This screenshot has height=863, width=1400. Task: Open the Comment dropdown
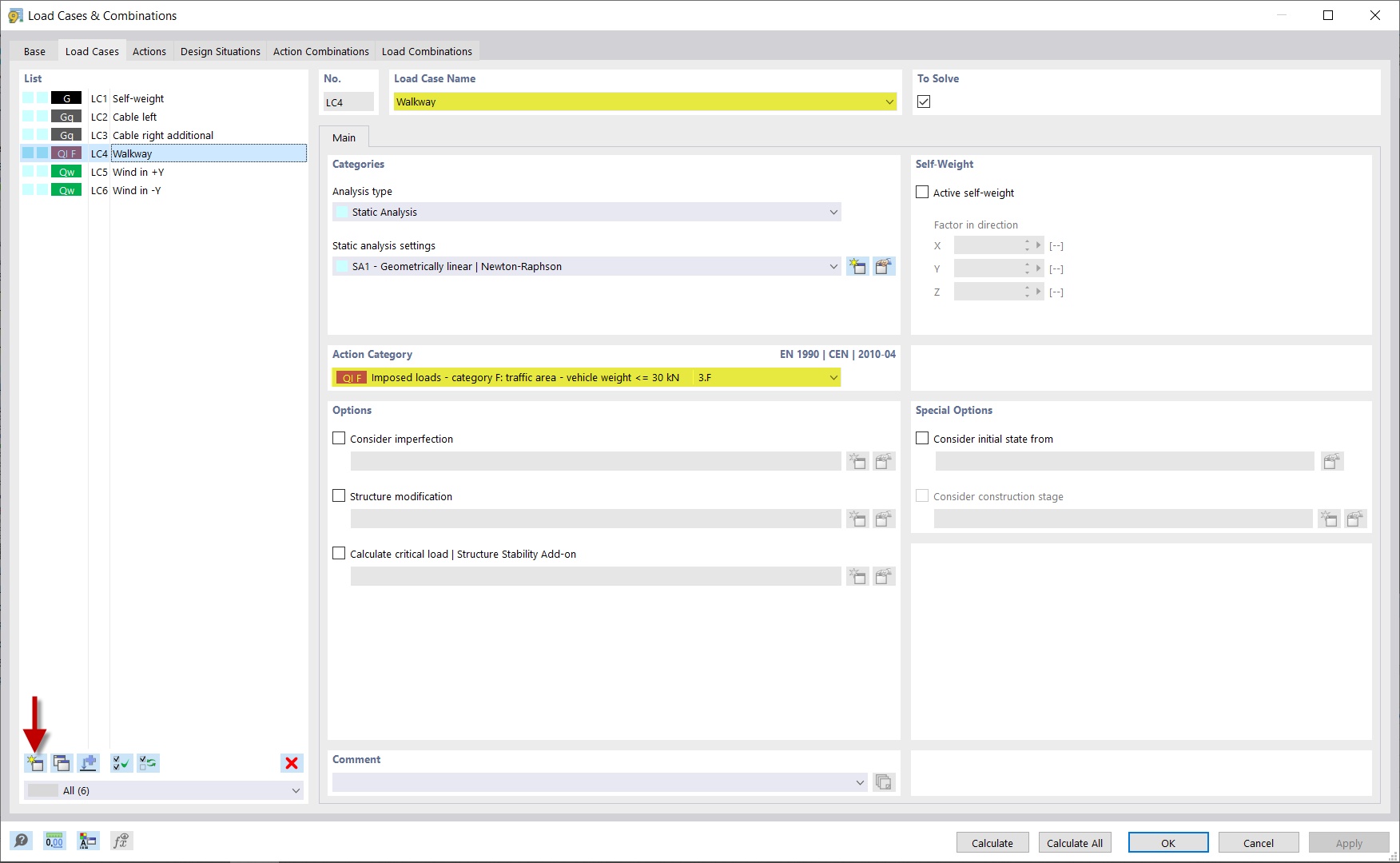[x=600, y=782]
